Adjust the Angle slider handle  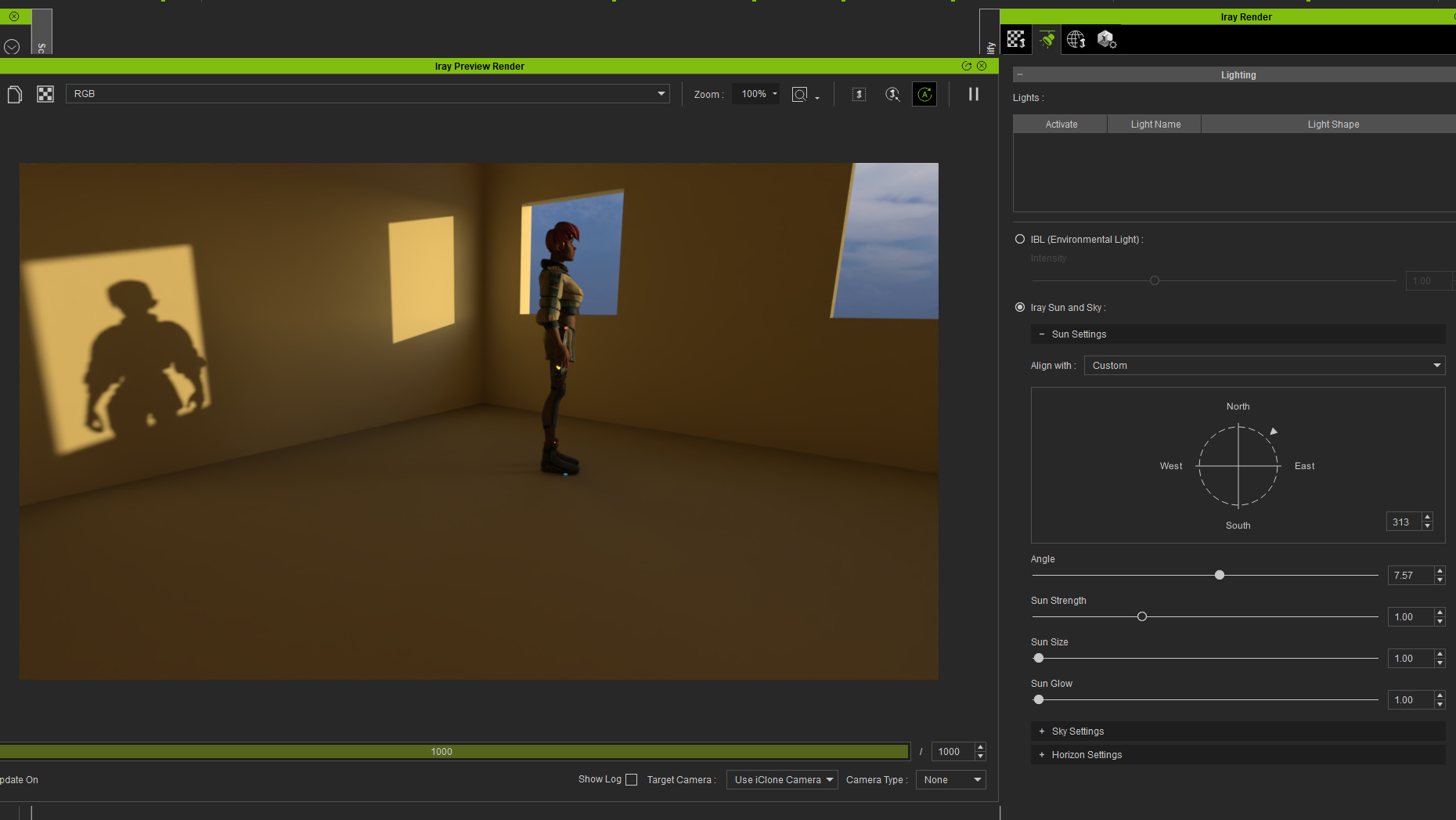tap(1220, 575)
